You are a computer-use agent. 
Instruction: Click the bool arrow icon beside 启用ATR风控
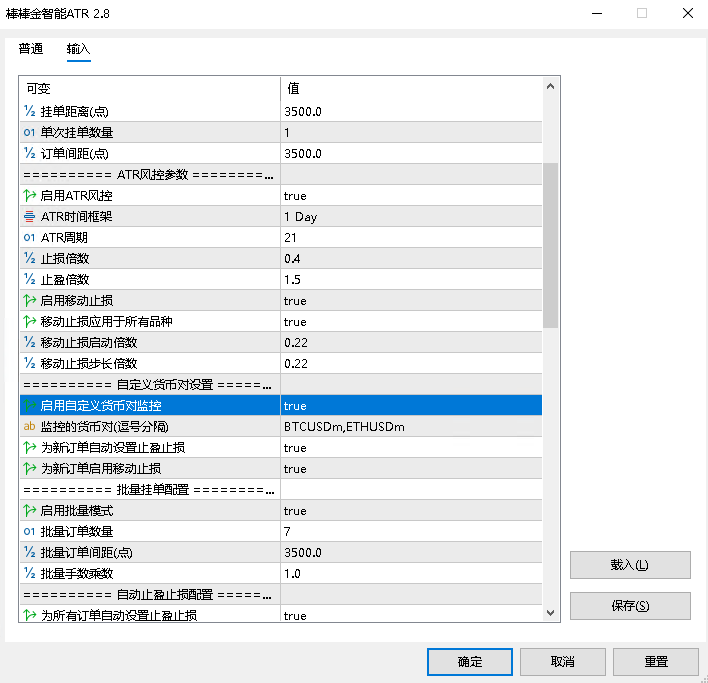click(29, 195)
